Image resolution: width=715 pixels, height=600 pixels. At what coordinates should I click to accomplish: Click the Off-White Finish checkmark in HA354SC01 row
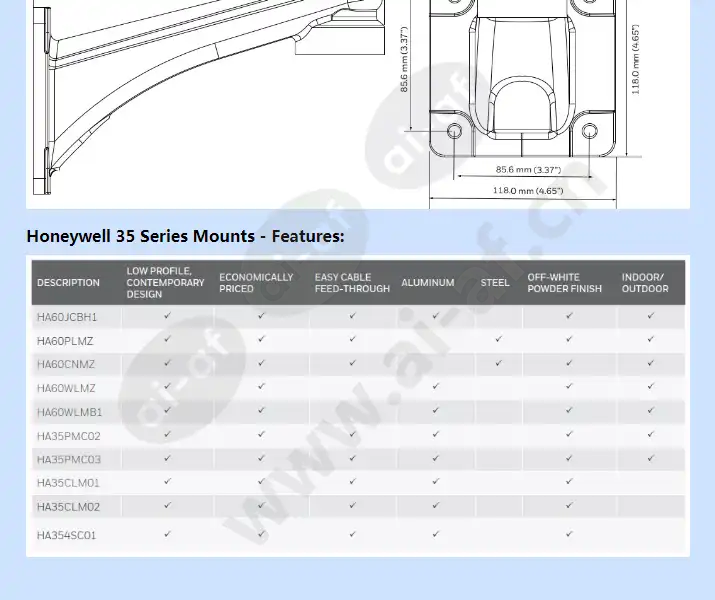pos(569,533)
